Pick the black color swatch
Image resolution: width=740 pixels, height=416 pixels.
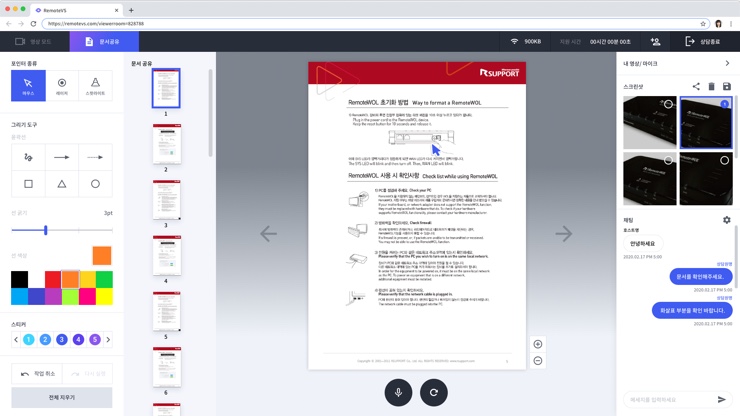[19, 279]
